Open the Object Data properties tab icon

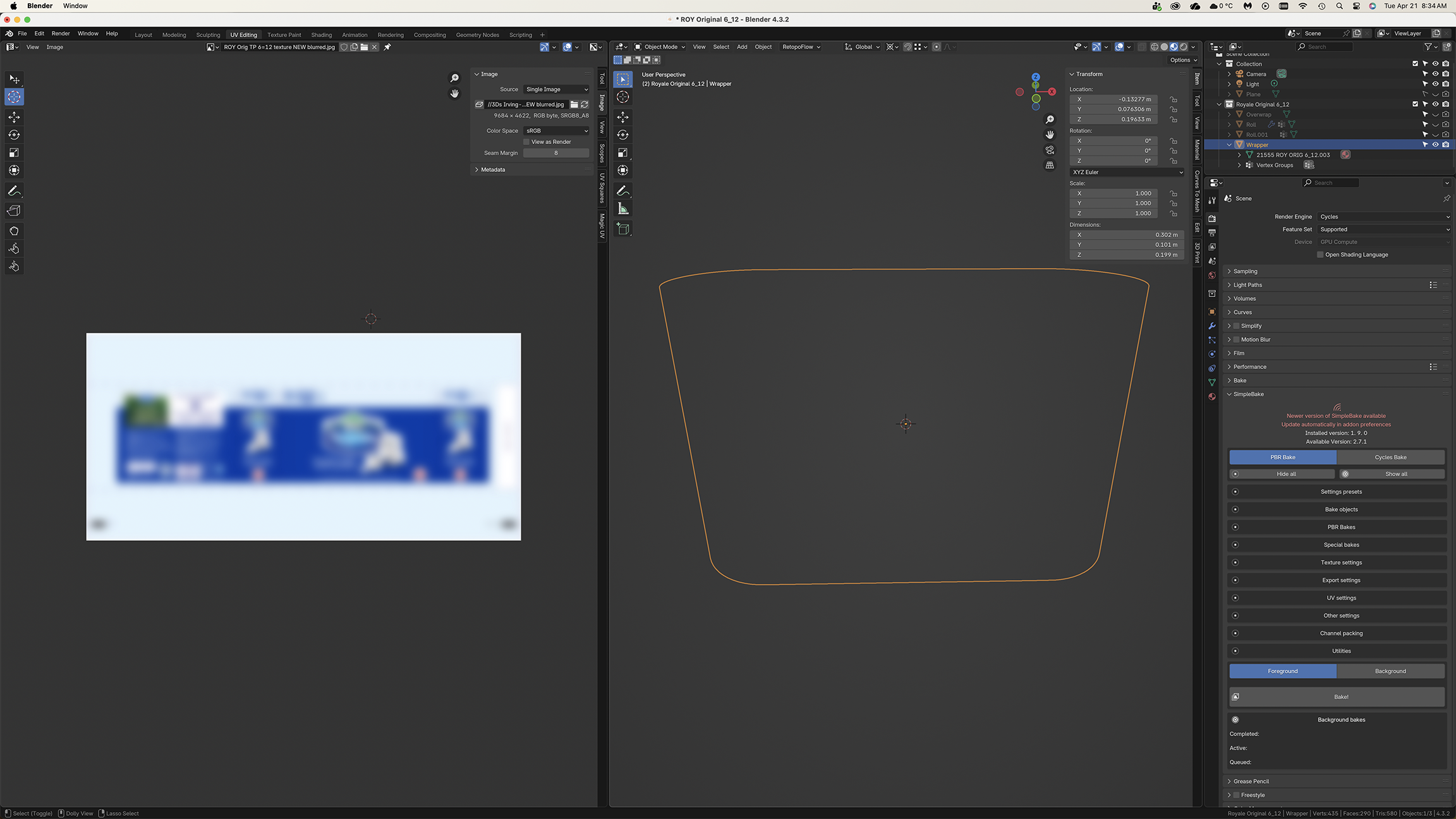tap(1211, 382)
